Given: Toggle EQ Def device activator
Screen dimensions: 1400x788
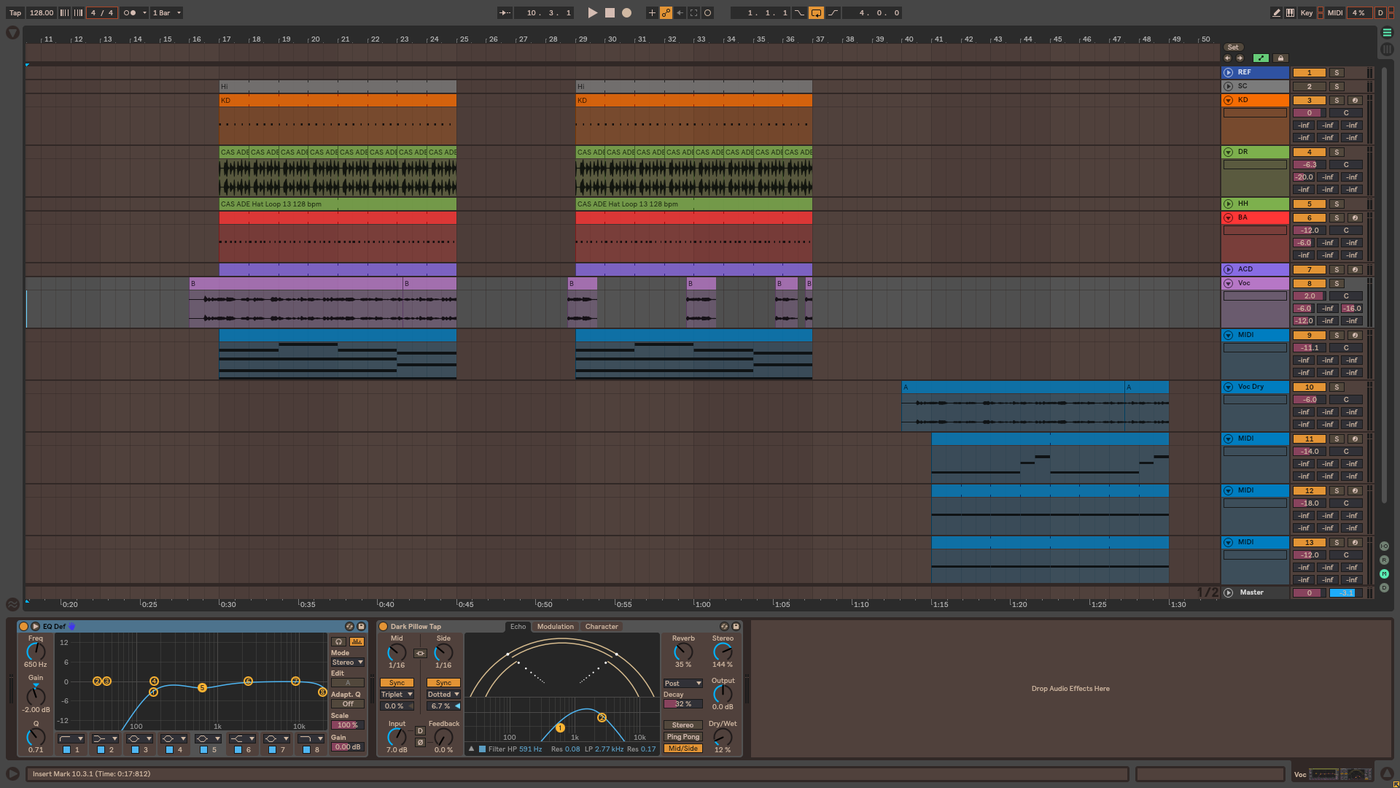Looking at the screenshot, I should point(23,627).
